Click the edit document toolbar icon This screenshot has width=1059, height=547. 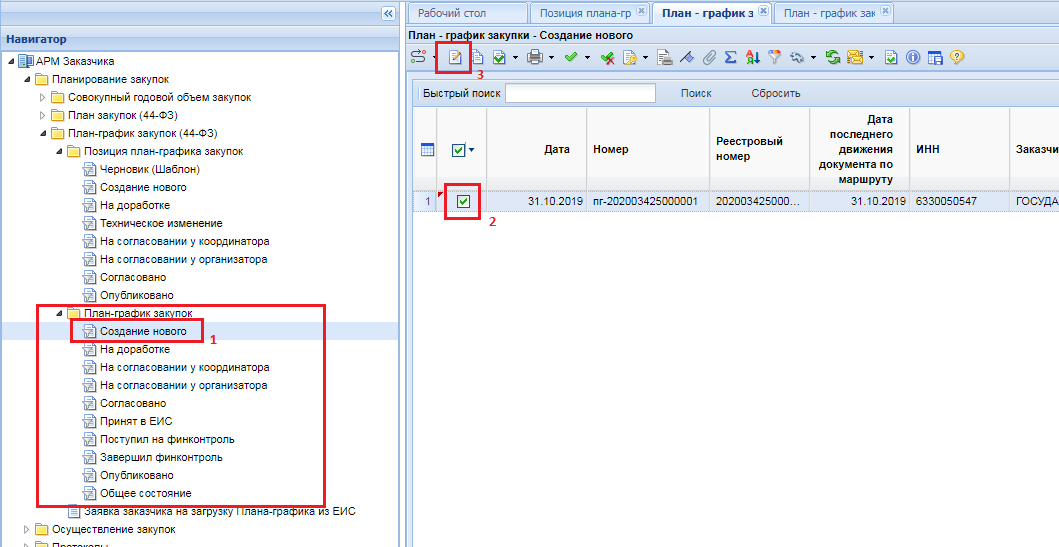point(455,58)
